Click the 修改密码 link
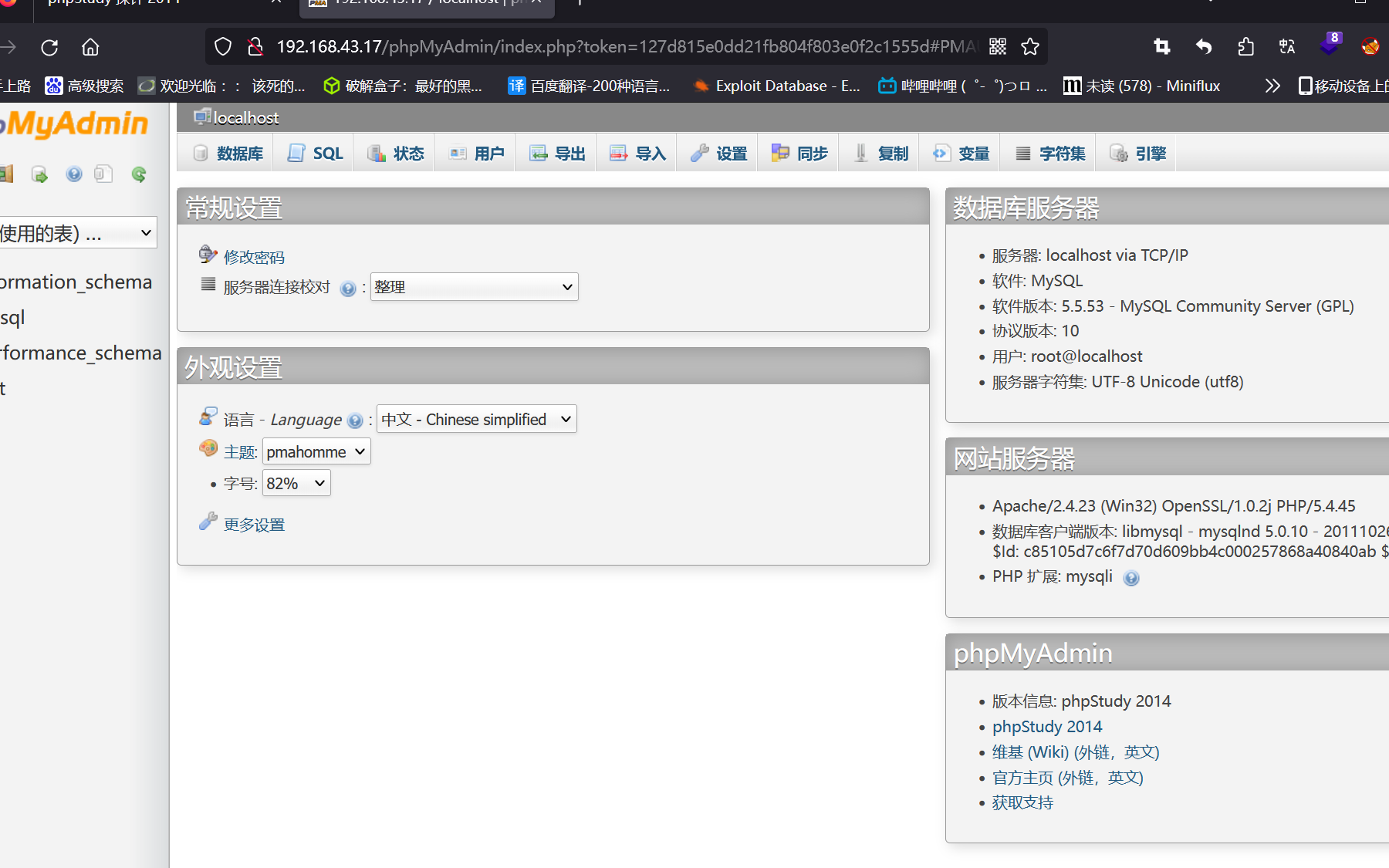1389x868 pixels. 254,257
